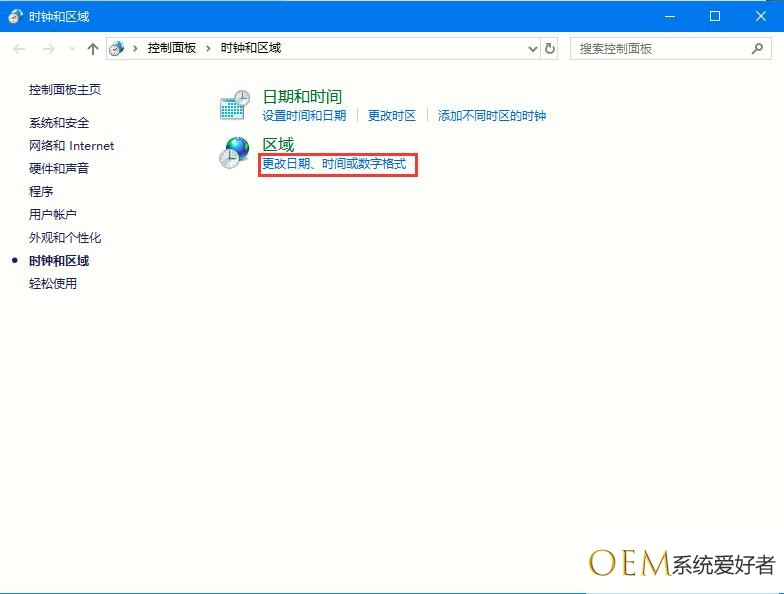
Task: Open the 更改时区 link
Action: tap(392, 116)
